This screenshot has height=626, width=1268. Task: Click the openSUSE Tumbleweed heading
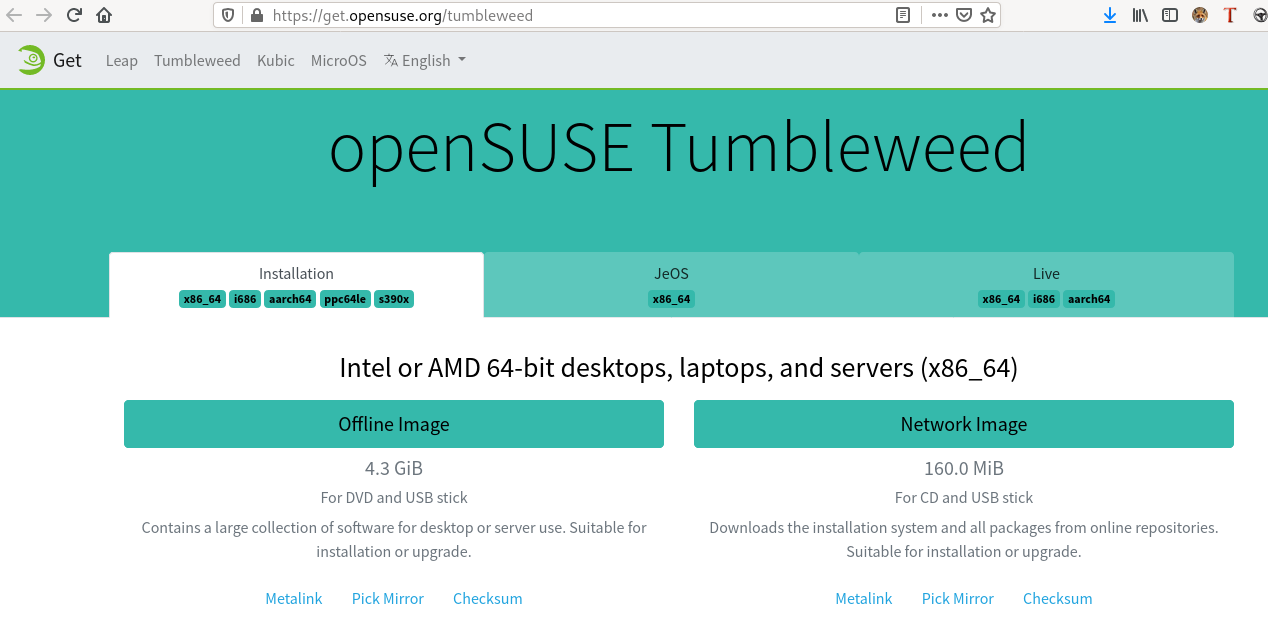point(678,148)
